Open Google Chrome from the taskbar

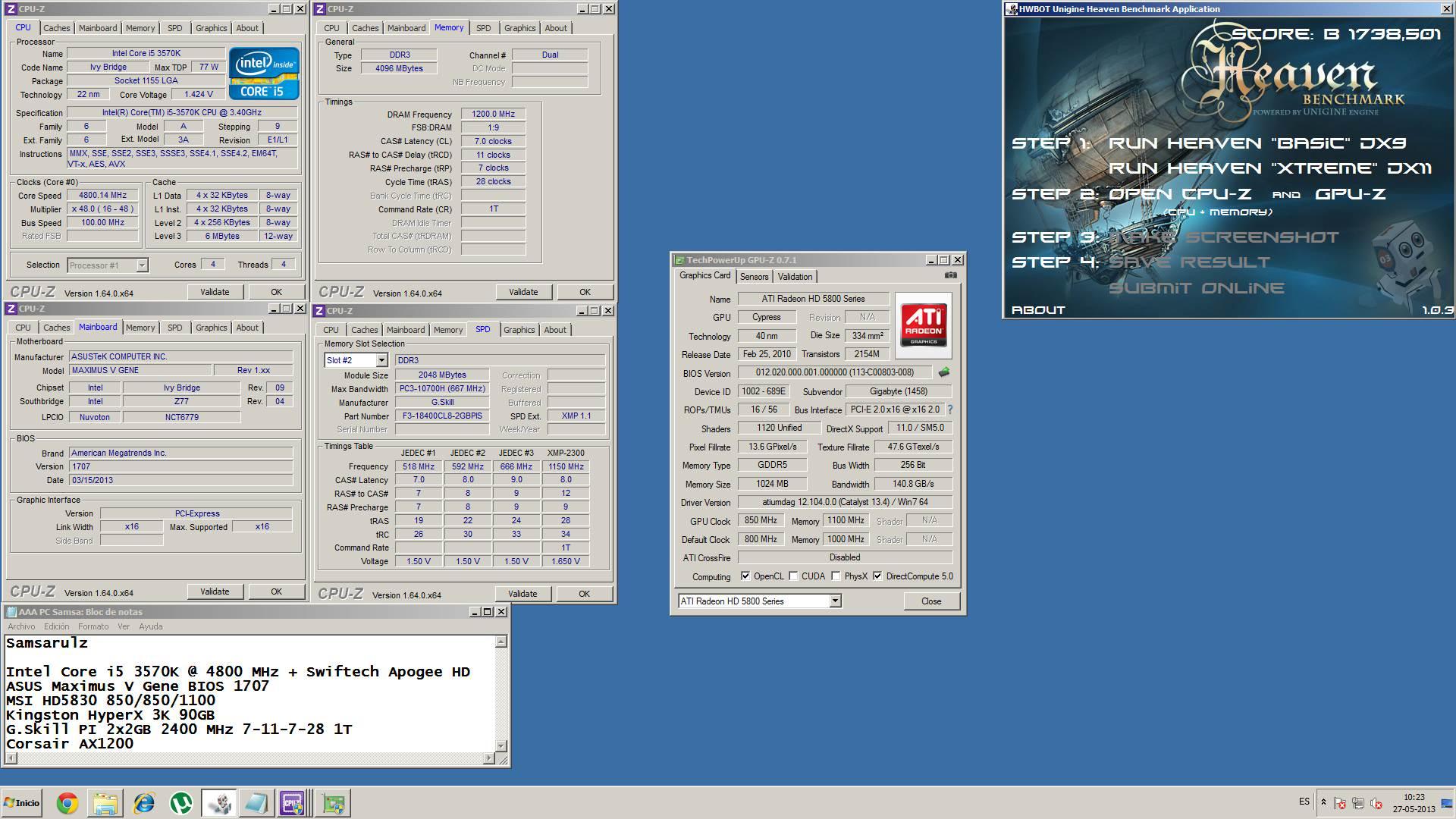point(67,803)
